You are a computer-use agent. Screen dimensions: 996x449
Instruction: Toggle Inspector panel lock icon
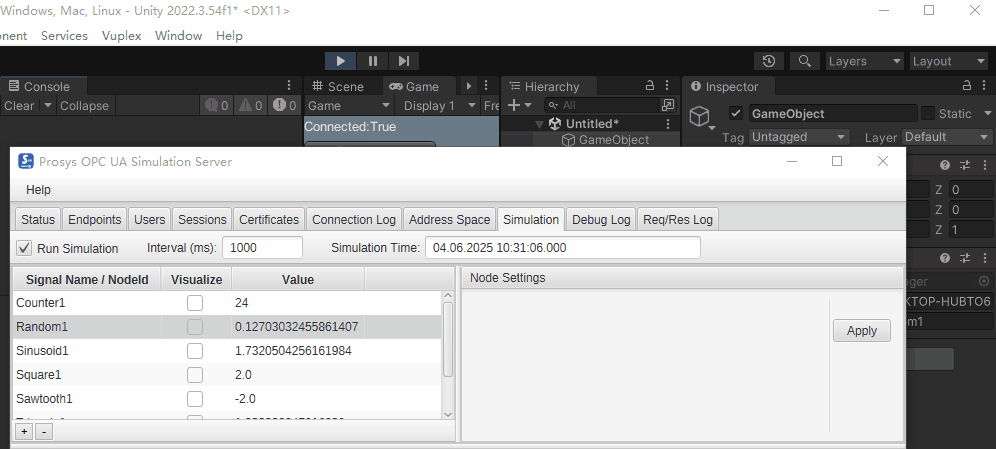tap(967, 85)
